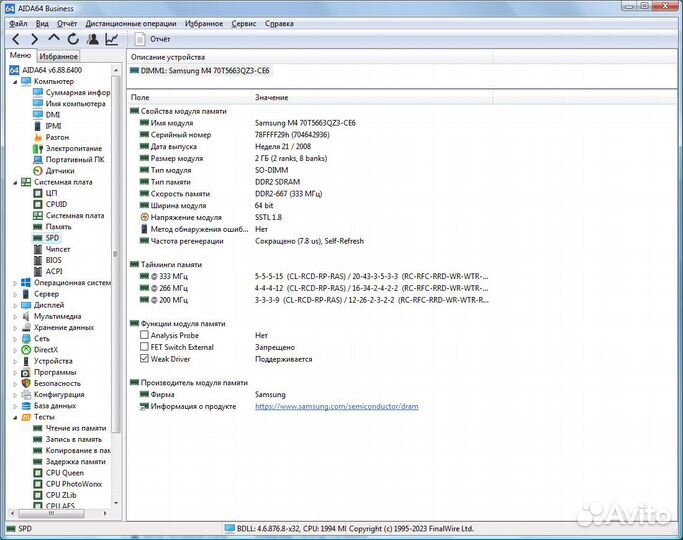
Task: Expand the Дисплей tree node
Action: [15, 305]
